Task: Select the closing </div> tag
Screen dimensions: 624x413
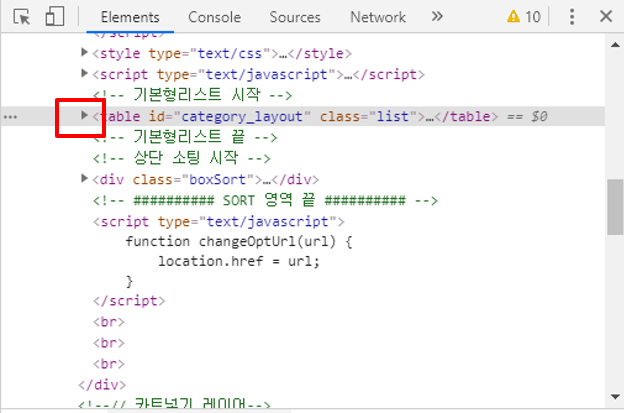Action: [102, 385]
